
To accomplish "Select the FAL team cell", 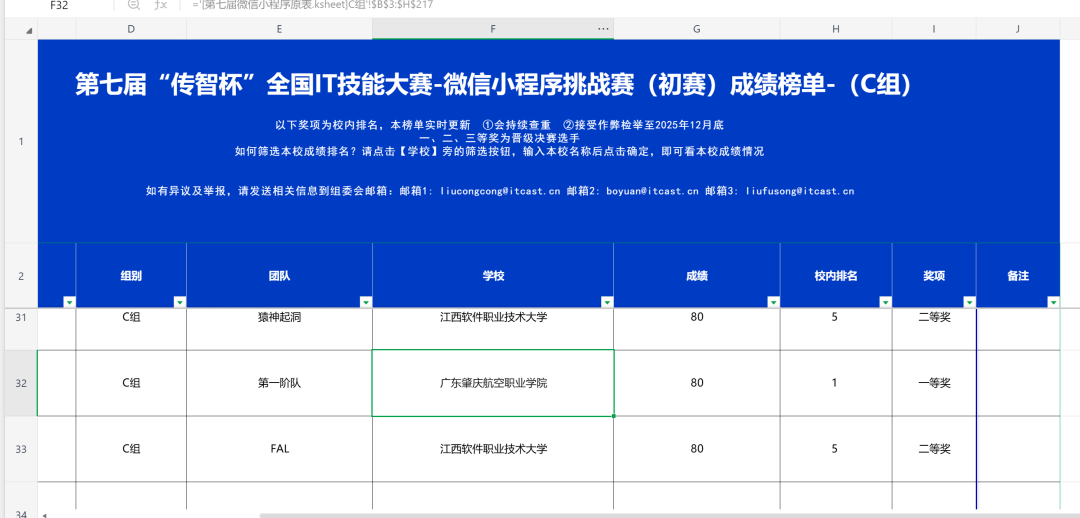I will point(279,449).
